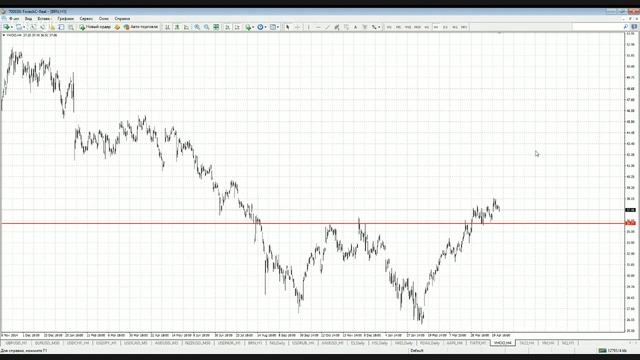Open the Справка menu
The image size is (640, 360).
point(122,18)
